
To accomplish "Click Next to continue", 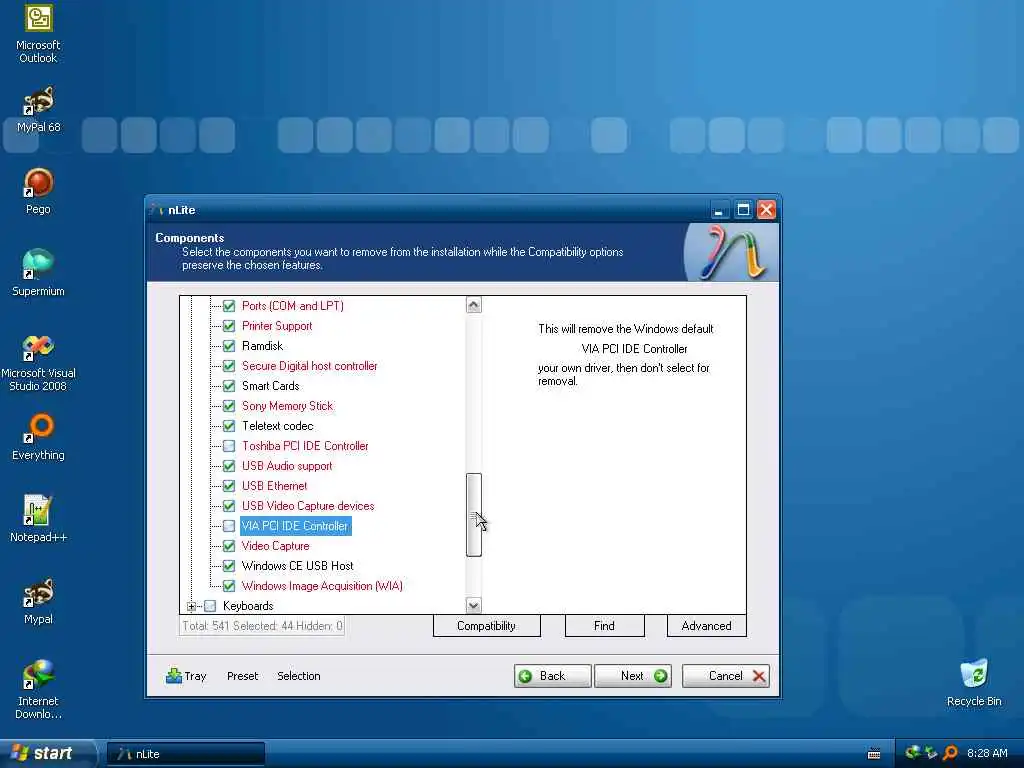I will 633,676.
